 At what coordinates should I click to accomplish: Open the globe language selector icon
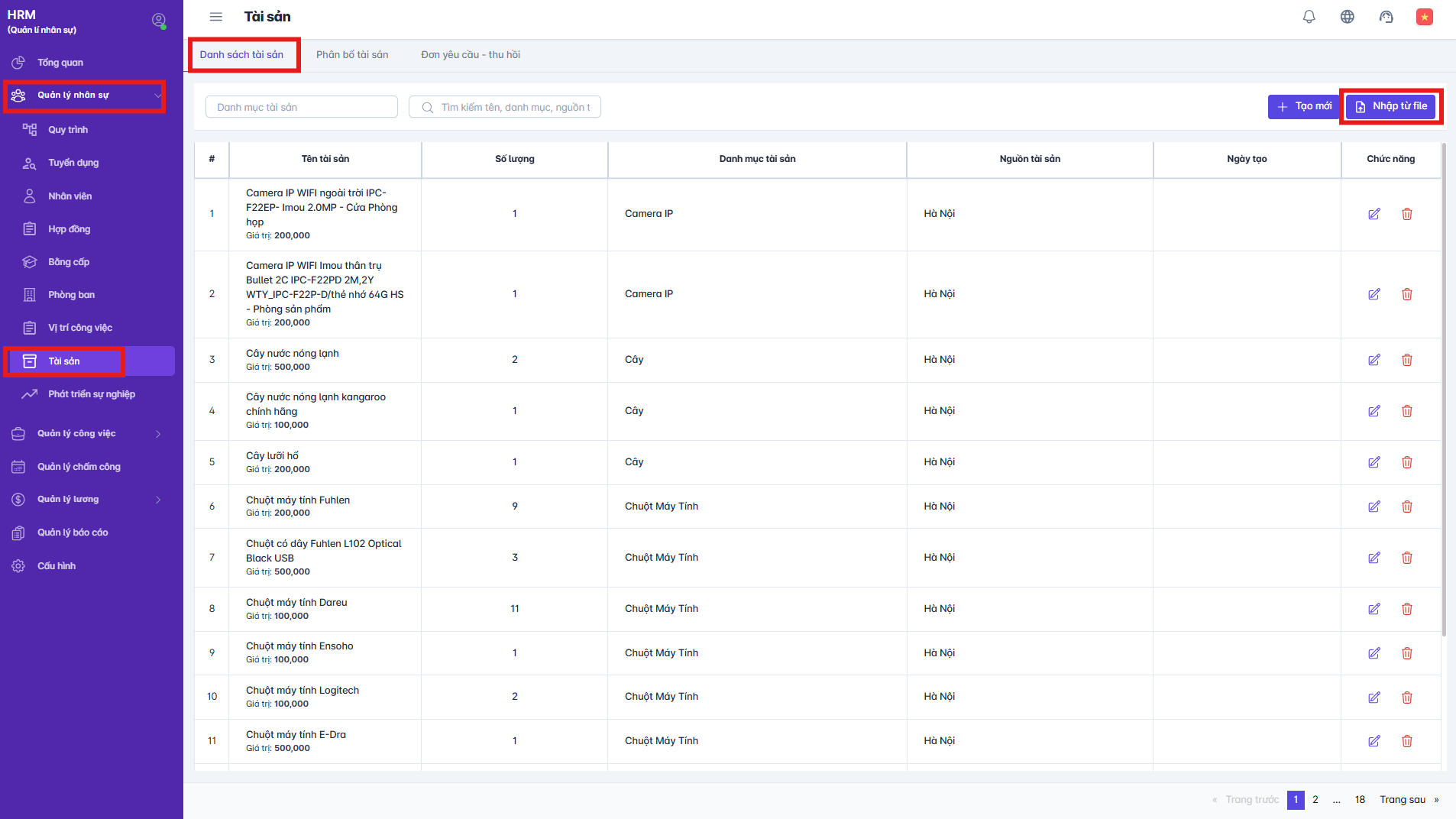1347,17
